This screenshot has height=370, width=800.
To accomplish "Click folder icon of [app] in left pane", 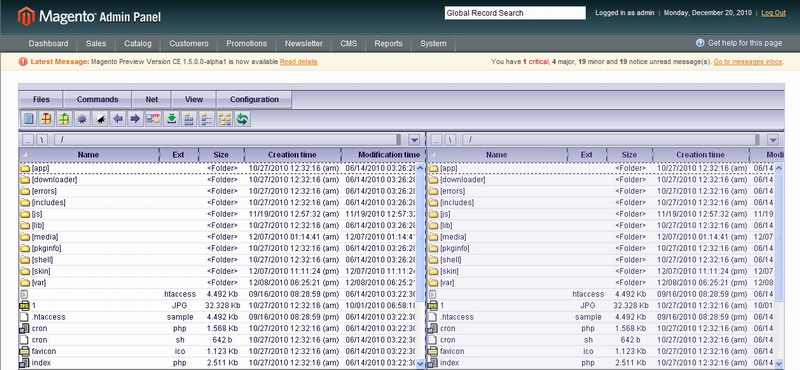I will coord(25,168).
